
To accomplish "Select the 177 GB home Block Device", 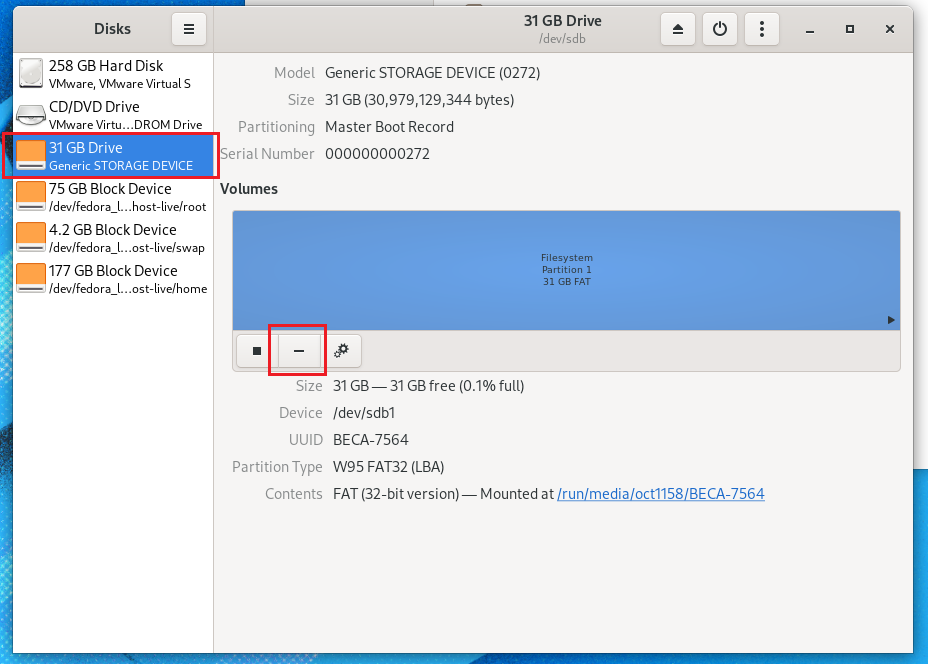I will [x=110, y=278].
